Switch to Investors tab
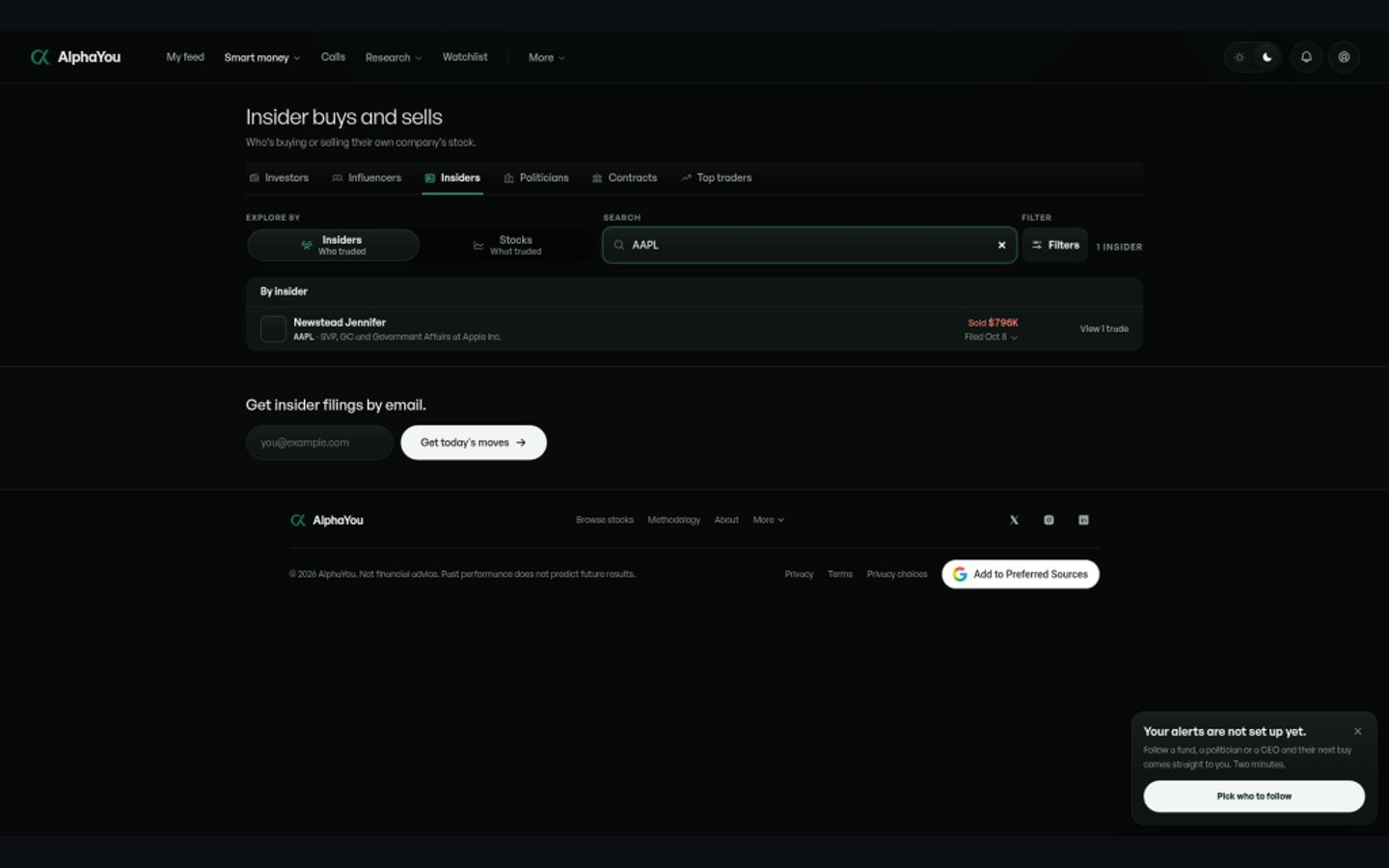This screenshot has width=1389, height=868. [x=279, y=177]
